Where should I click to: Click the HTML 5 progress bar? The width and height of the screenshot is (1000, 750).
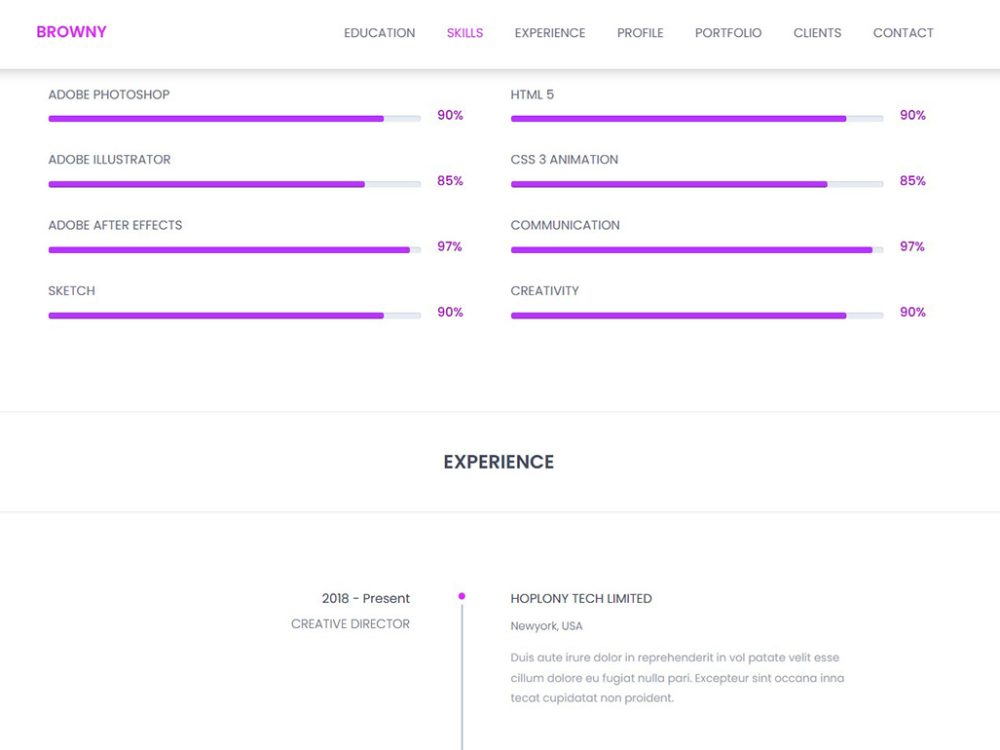tap(696, 117)
